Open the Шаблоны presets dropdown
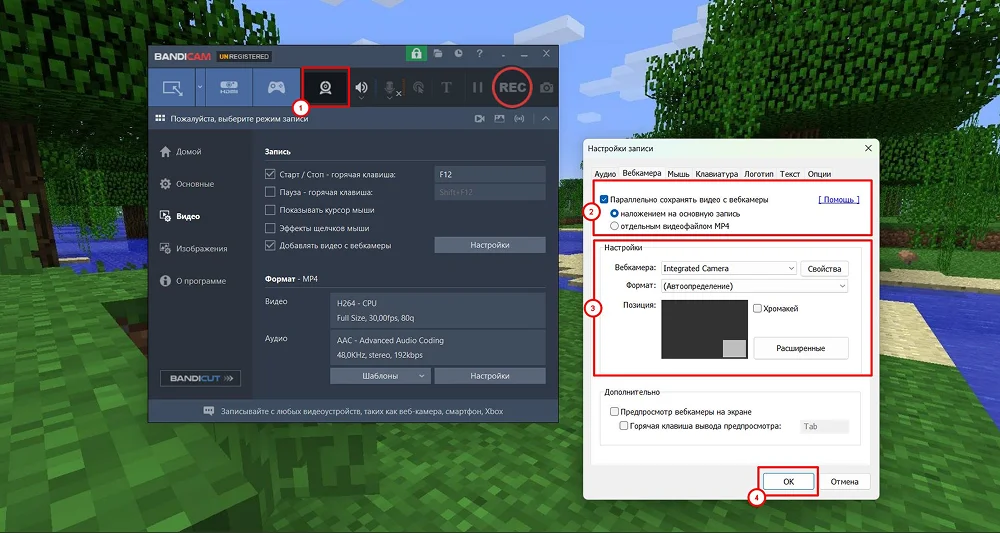The height and width of the screenshot is (533, 1000). click(380, 376)
